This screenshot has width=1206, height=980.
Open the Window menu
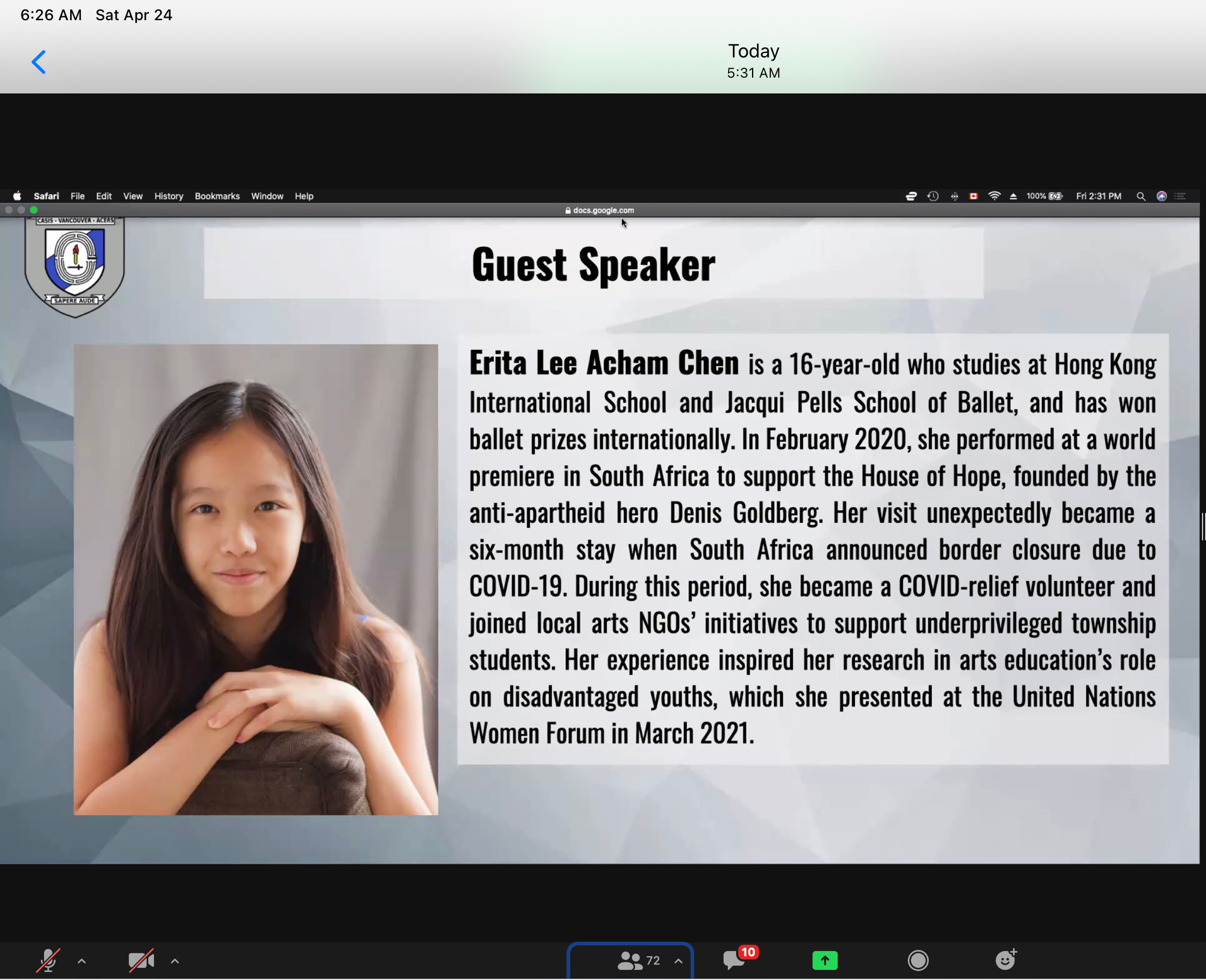point(267,196)
